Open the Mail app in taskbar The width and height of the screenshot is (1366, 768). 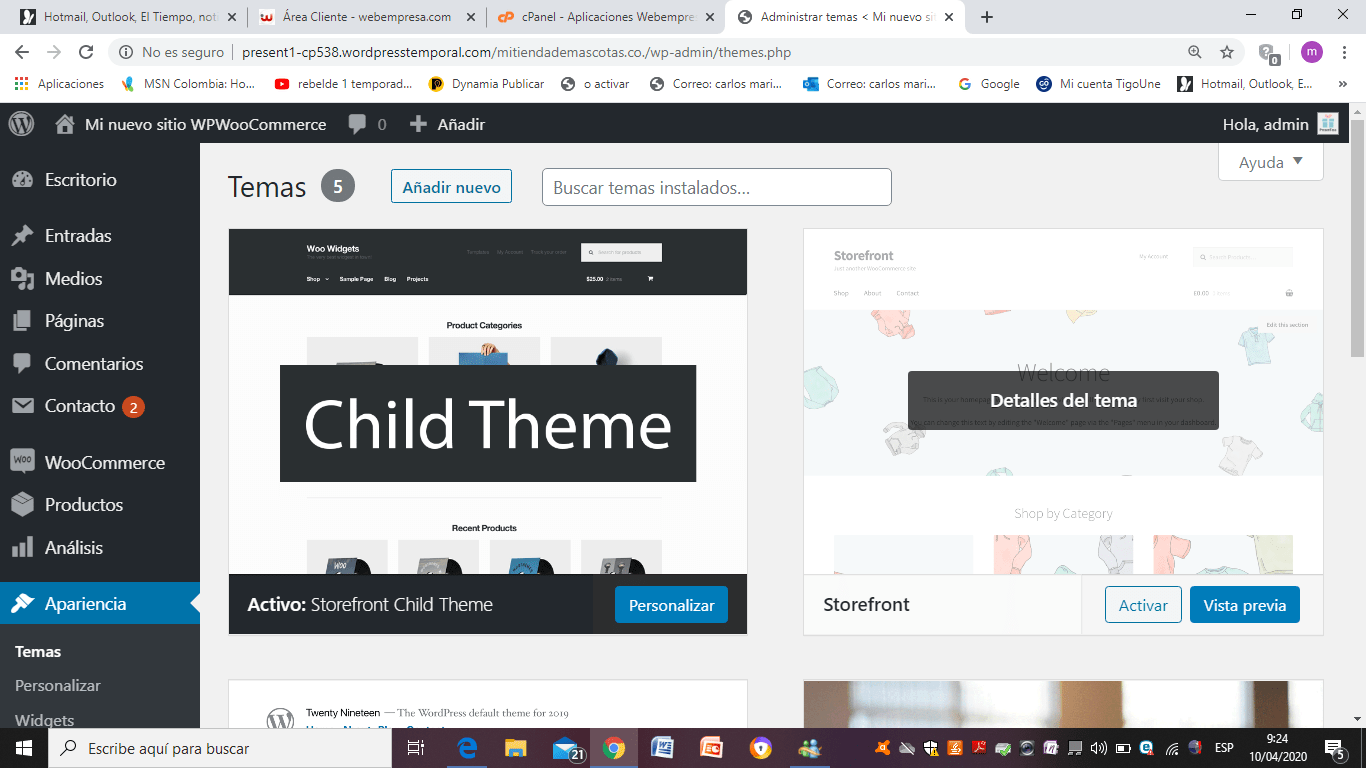tap(566, 748)
